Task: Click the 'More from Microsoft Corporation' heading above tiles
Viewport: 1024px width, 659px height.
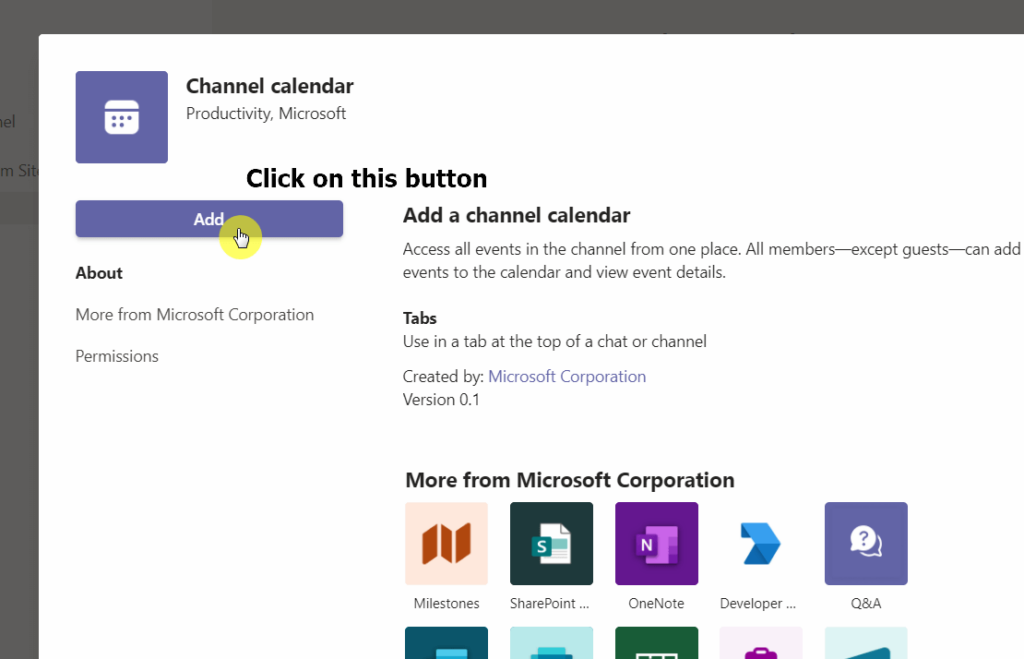Action: (569, 480)
